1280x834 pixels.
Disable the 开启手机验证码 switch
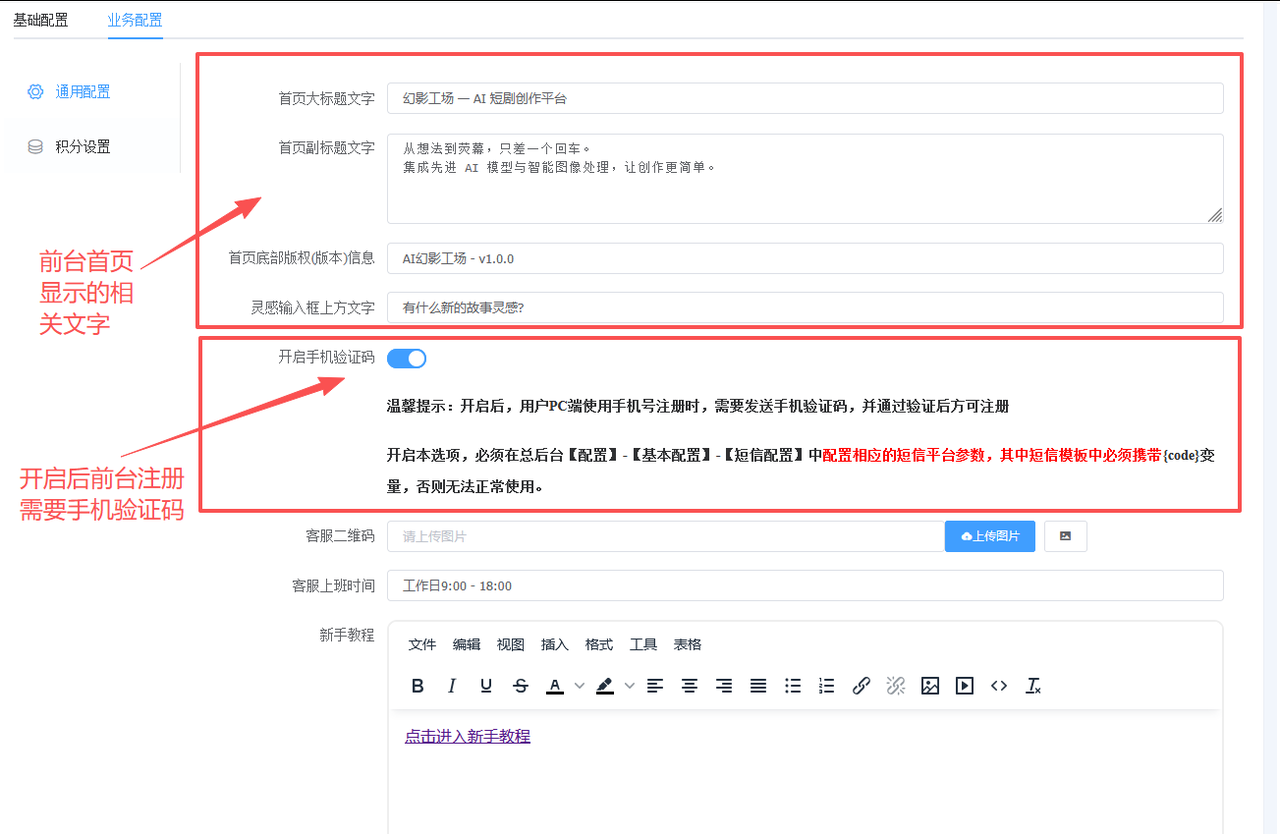pos(406,358)
